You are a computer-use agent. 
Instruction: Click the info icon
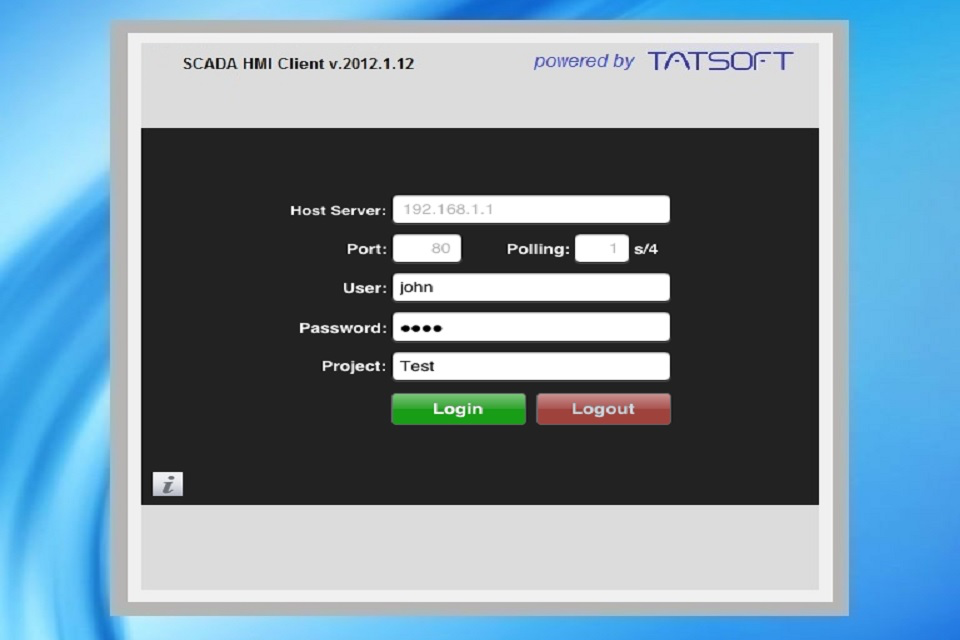click(168, 484)
